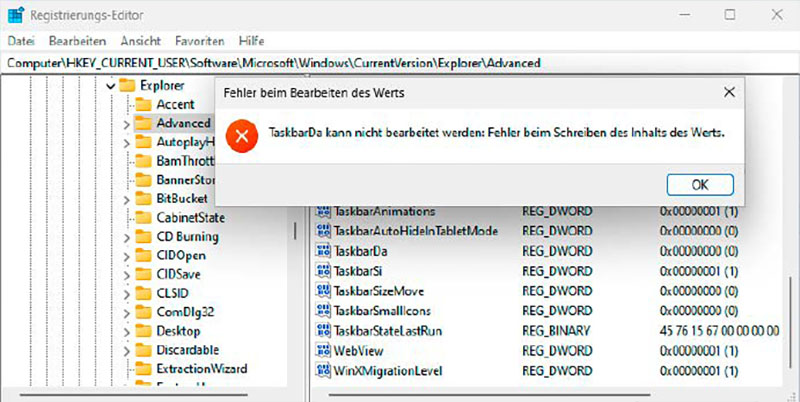Click the CIDSave folder icon
800x402 pixels.
coord(143,274)
